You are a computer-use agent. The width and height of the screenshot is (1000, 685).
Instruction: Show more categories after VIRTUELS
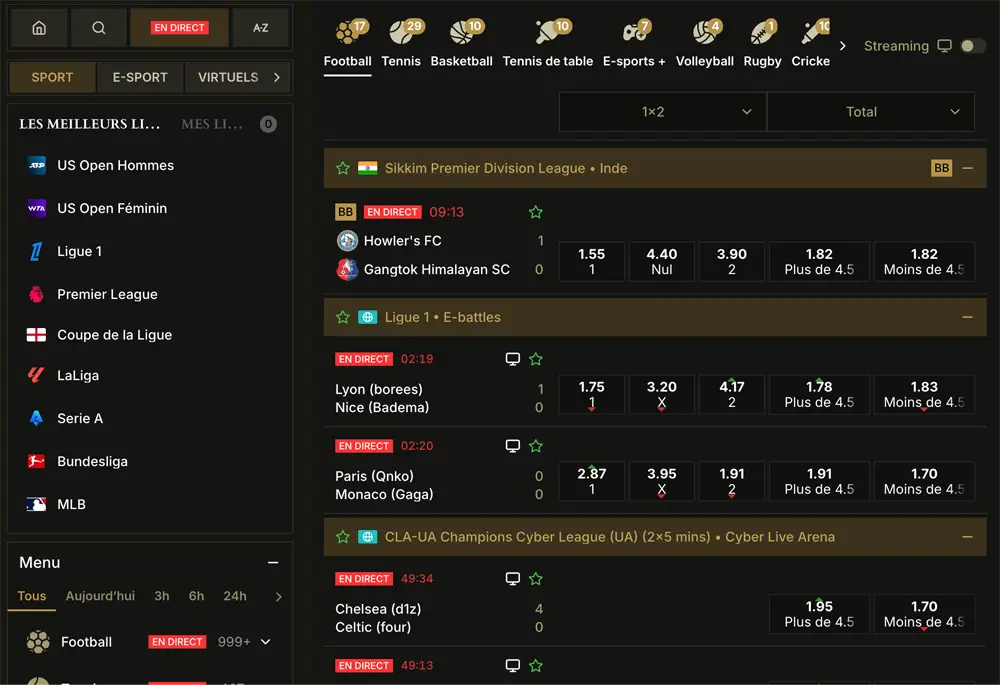pos(277,77)
